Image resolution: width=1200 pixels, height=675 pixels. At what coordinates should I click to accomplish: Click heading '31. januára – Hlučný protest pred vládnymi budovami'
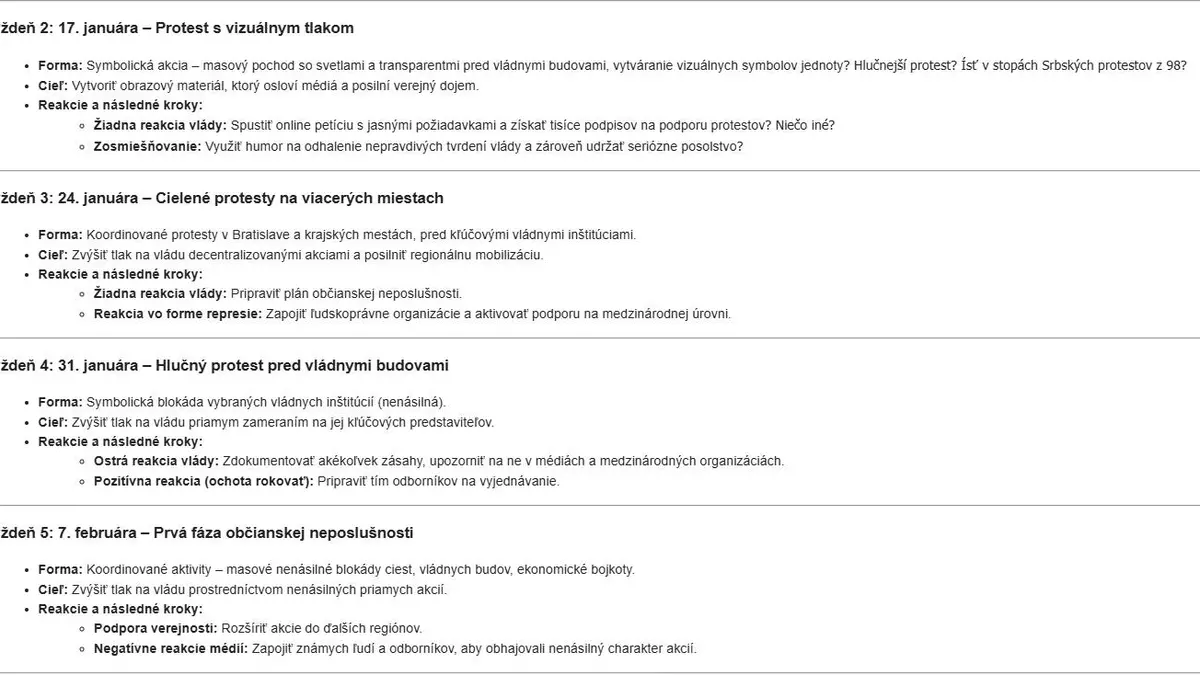pyautogui.click(x=253, y=366)
